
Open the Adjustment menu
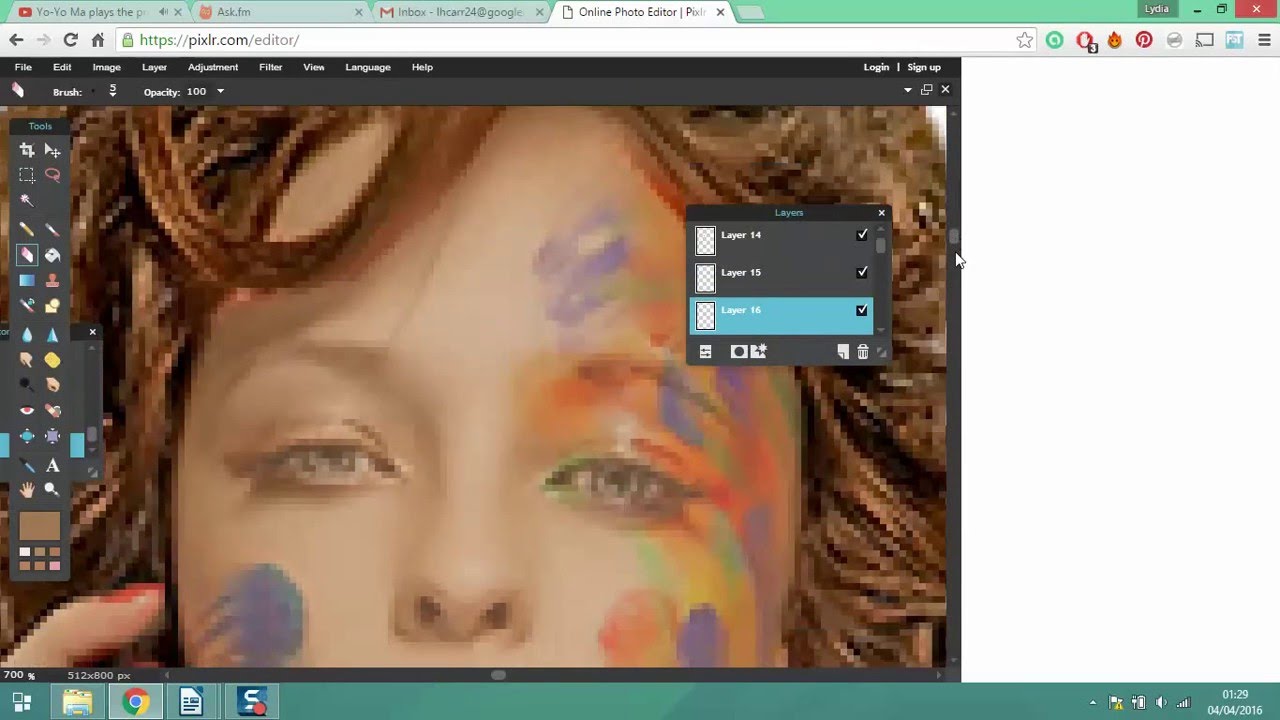click(x=213, y=67)
